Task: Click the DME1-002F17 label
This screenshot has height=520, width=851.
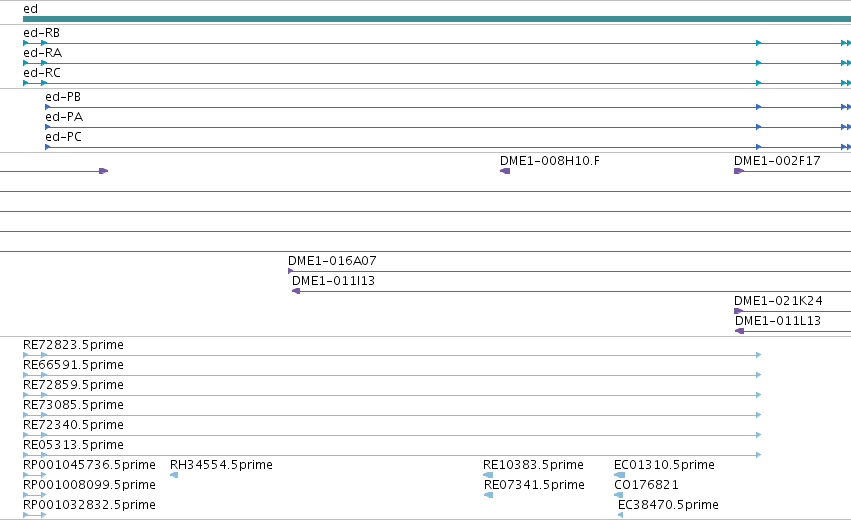Action: point(777,161)
